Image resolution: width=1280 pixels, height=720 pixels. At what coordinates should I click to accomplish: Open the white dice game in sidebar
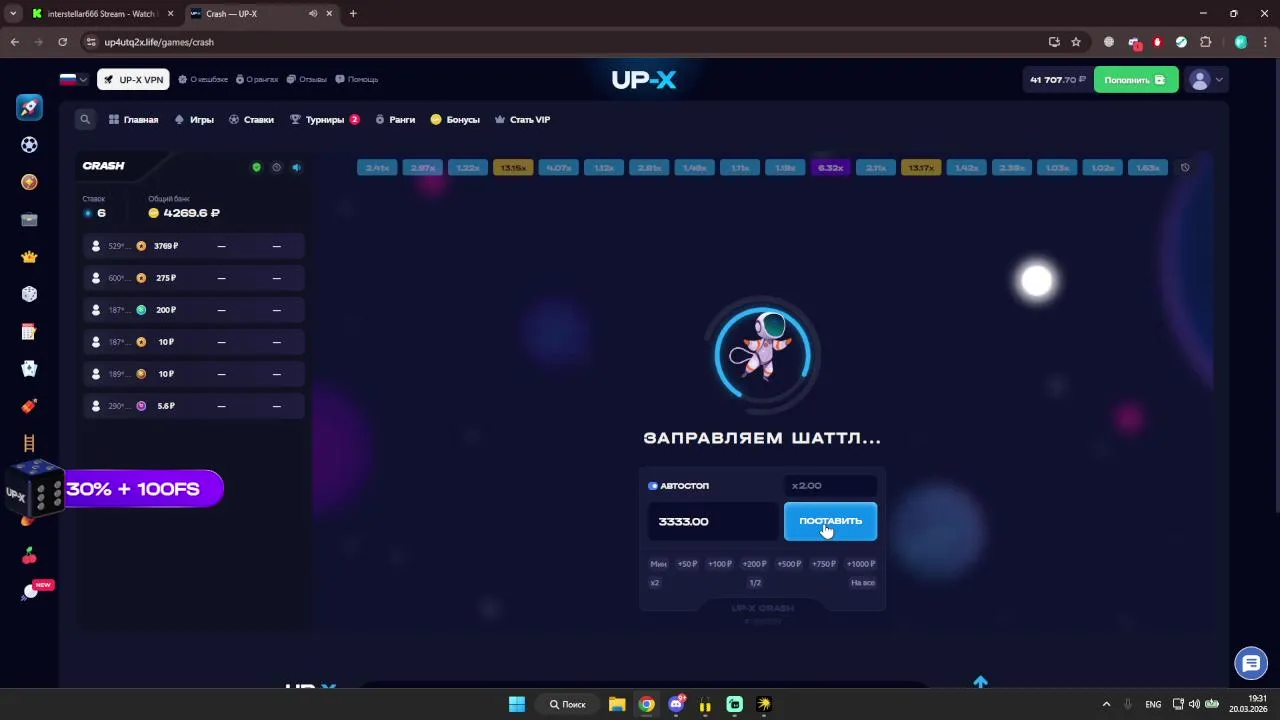[29, 294]
